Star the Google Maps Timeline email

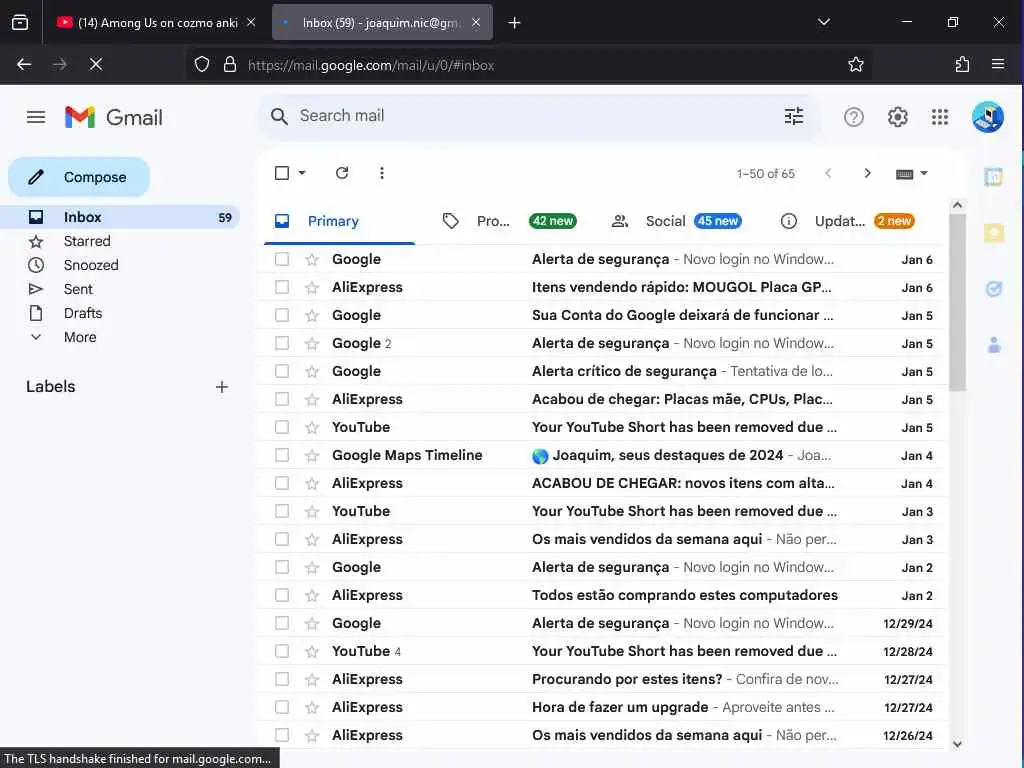pos(312,455)
